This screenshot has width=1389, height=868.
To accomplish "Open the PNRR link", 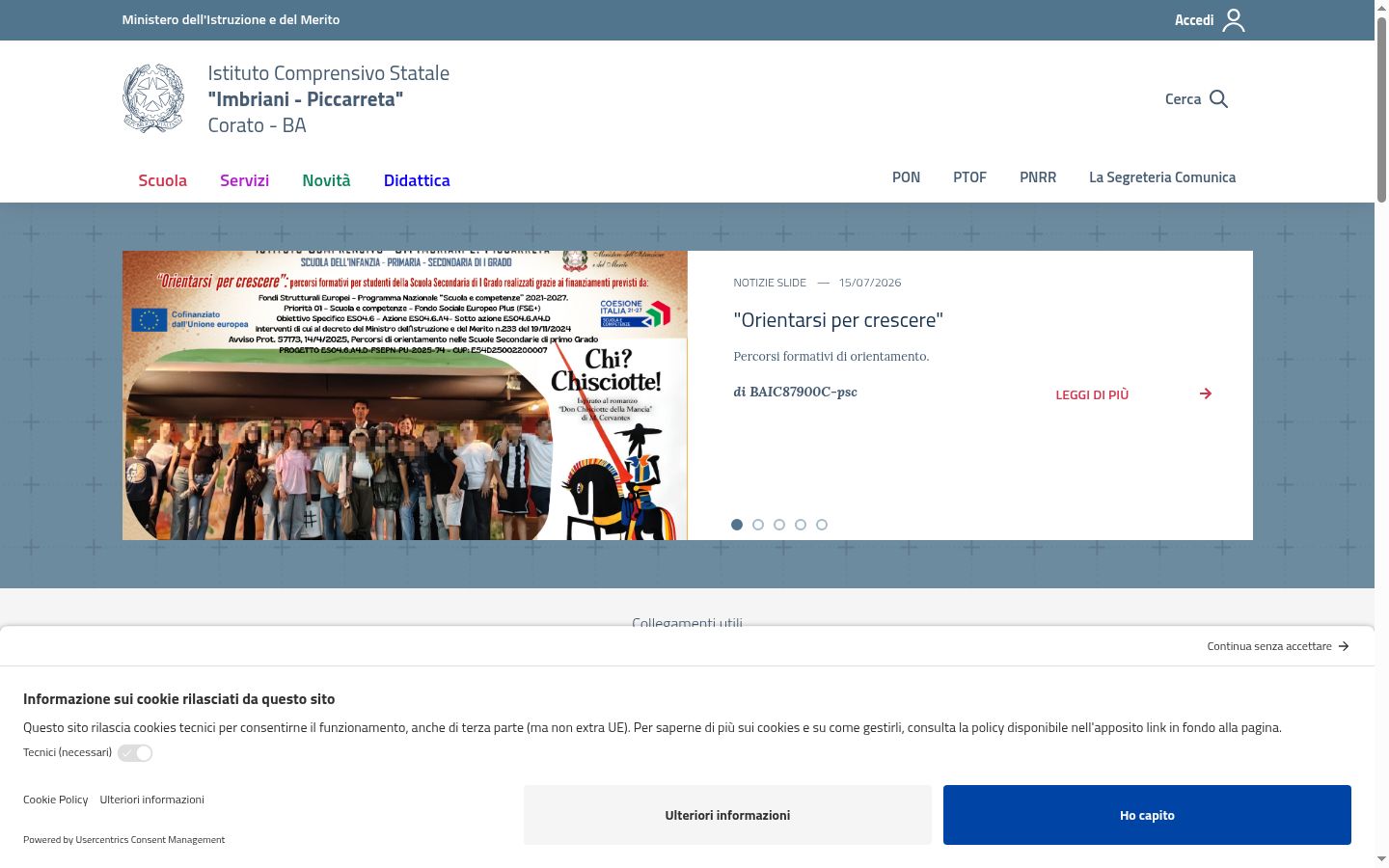I will coord(1038,177).
